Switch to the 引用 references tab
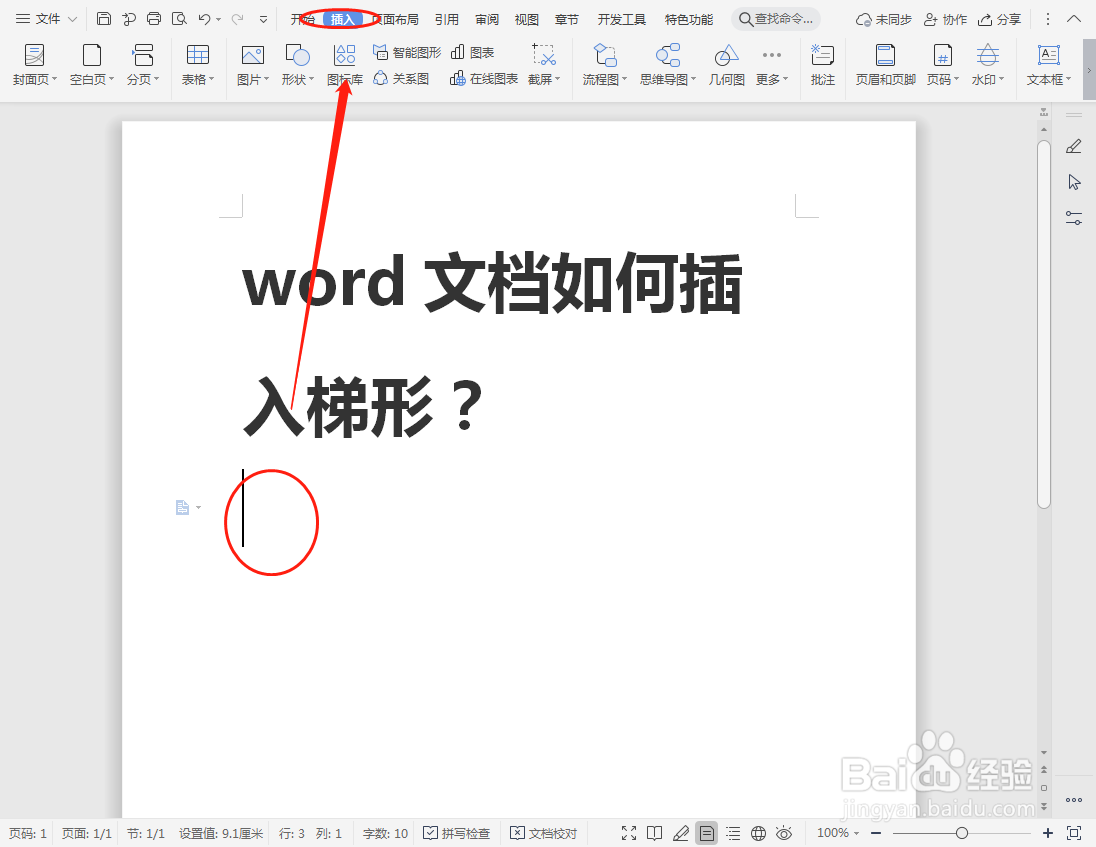Screen dimensions: 1096x847 (447, 20)
